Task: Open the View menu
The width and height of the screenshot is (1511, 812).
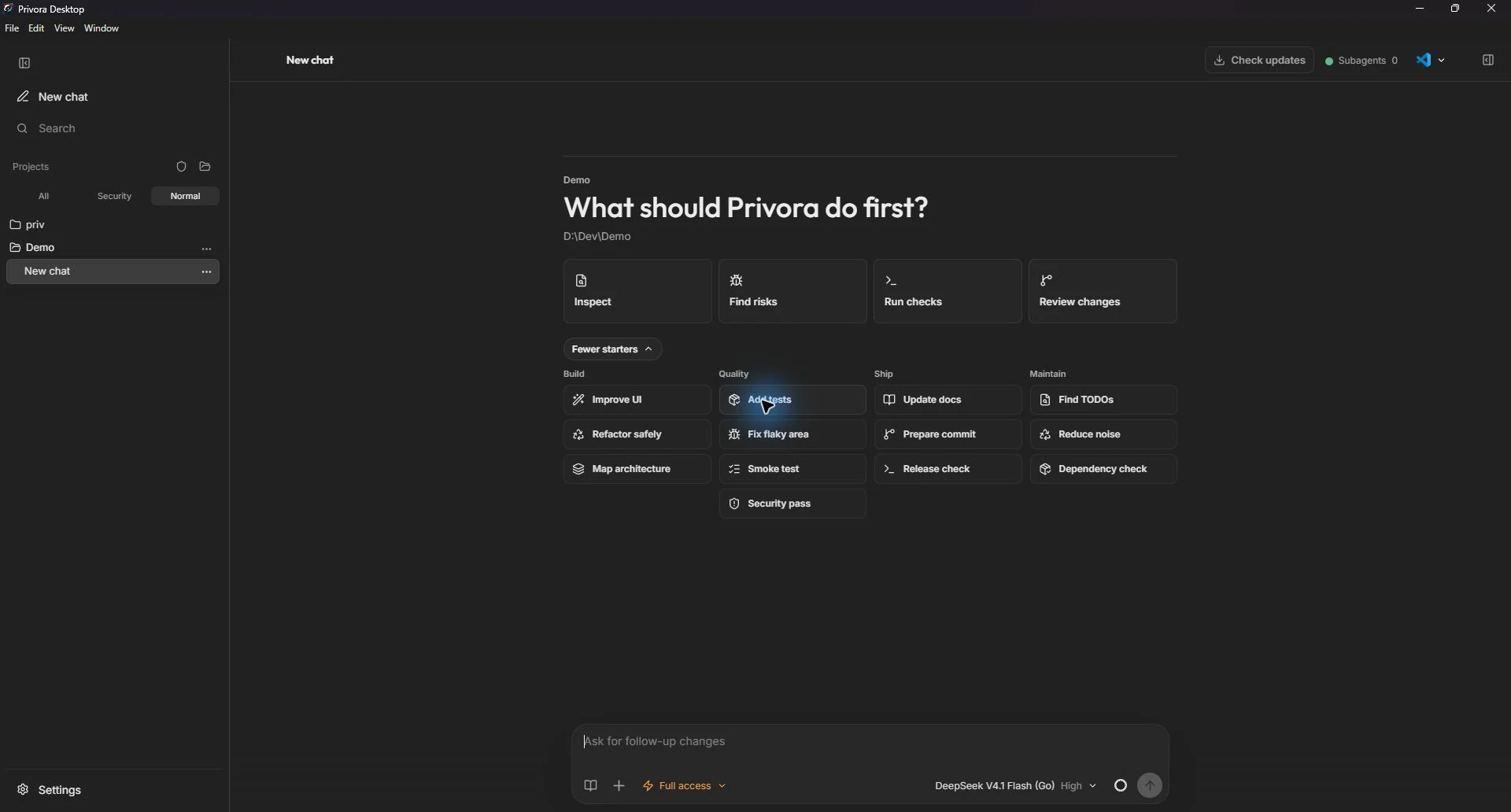Action: (65, 28)
